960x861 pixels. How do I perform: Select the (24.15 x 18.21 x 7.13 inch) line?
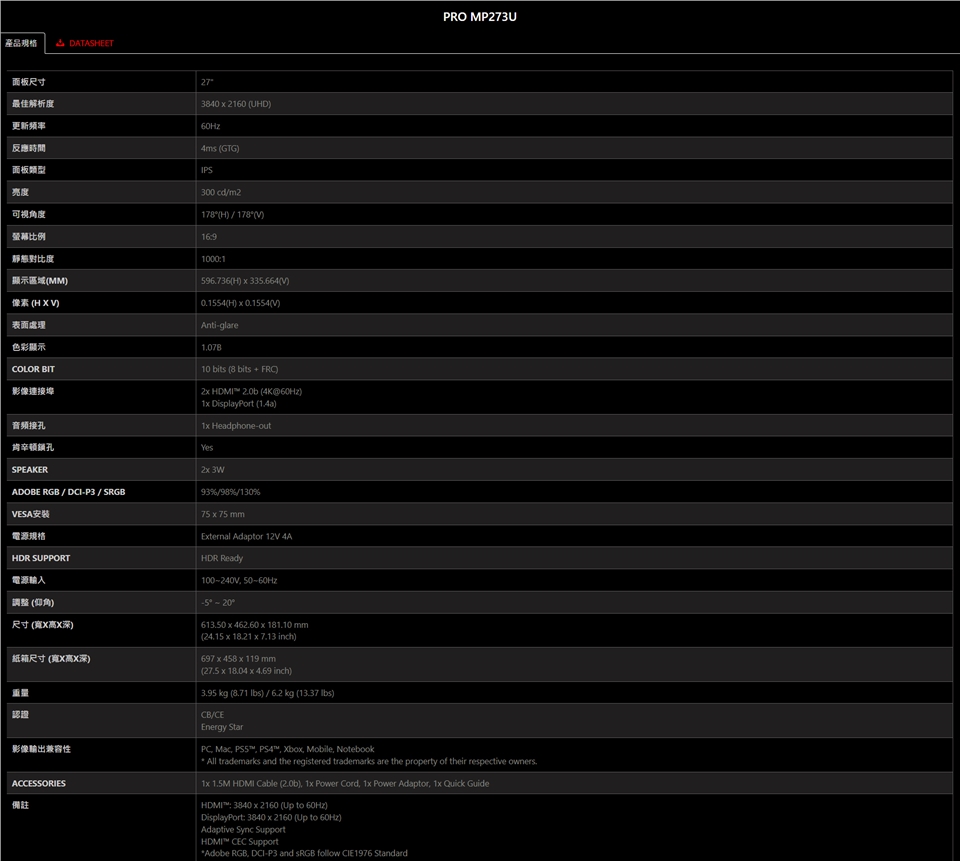pos(249,637)
